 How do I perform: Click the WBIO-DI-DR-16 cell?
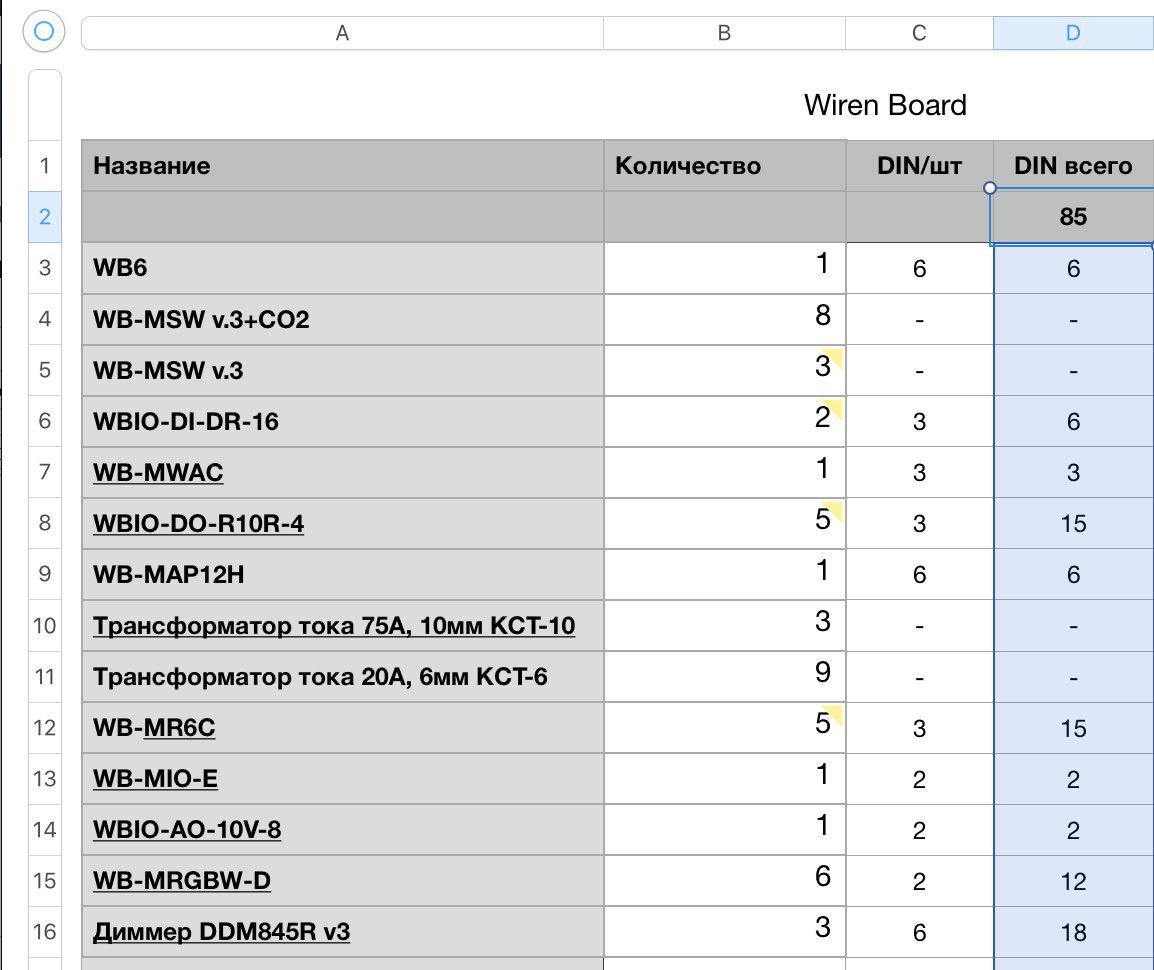coord(343,421)
